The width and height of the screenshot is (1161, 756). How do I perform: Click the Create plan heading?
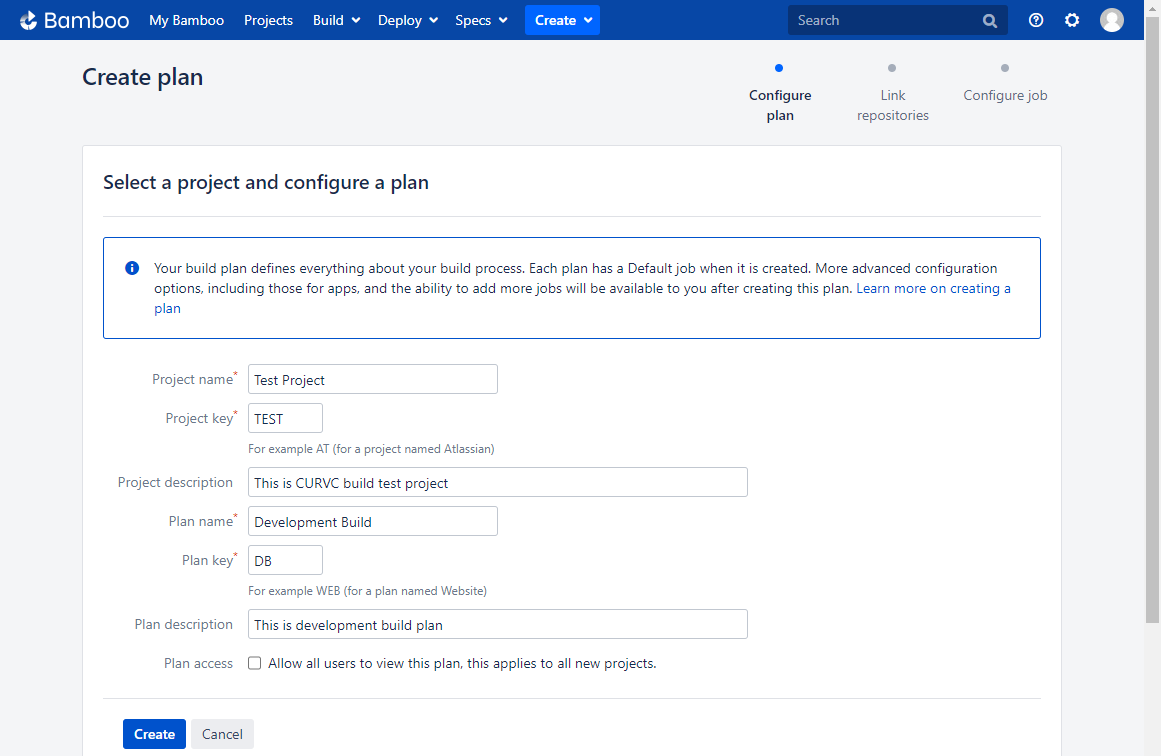pos(142,77)
